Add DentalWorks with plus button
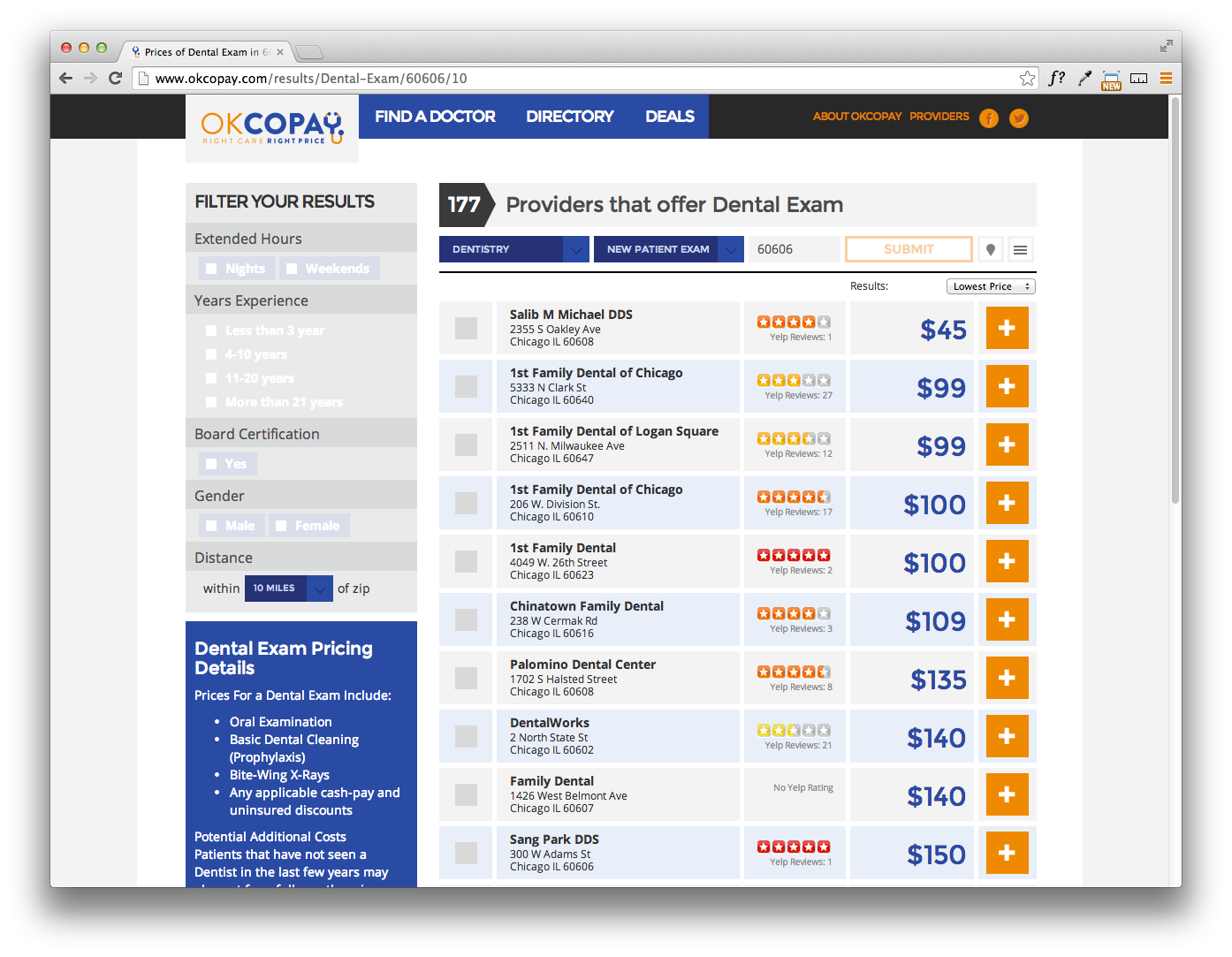The height and width of the screenshot is (957, 1232). (1007, 736)
